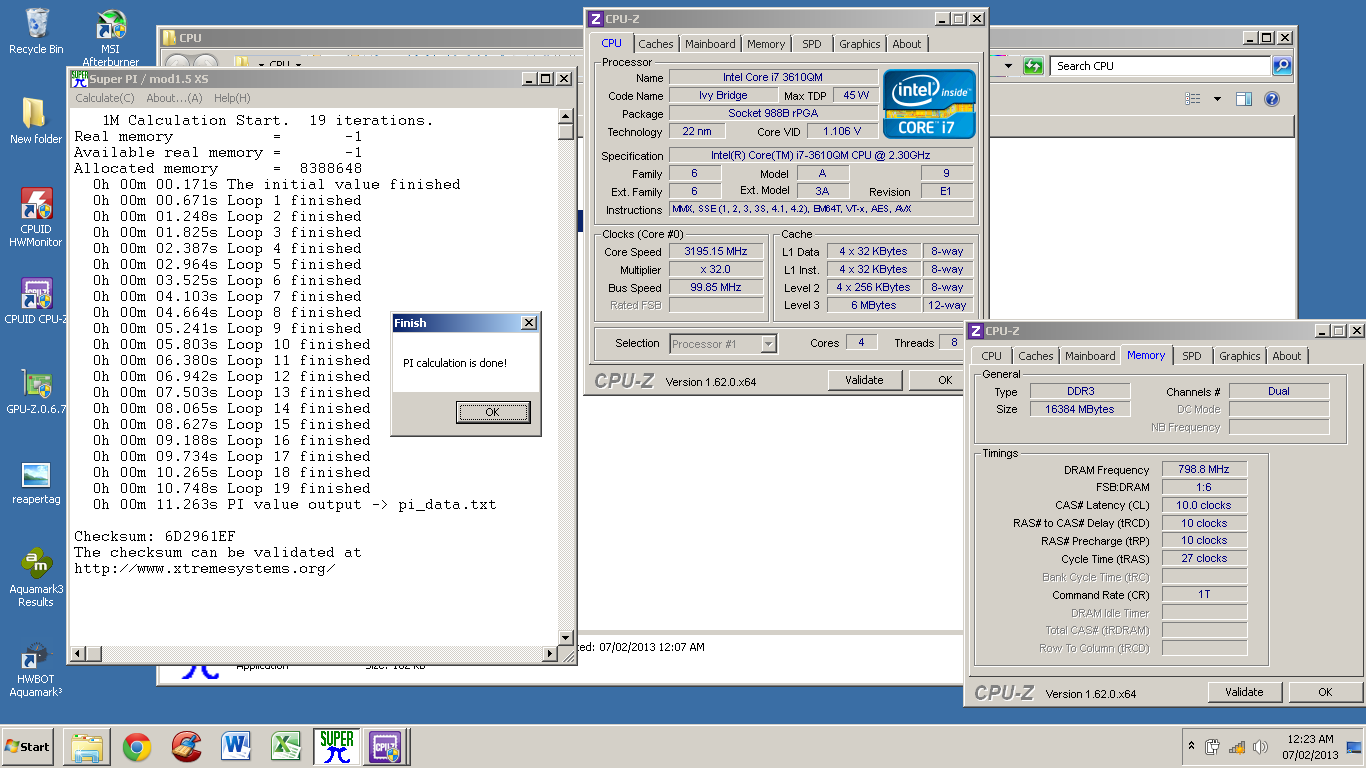Screen dimensions: 1366x768
Task: Click Super PI horizontal scrollbar left arrow
Action: (x=77, y=654)
